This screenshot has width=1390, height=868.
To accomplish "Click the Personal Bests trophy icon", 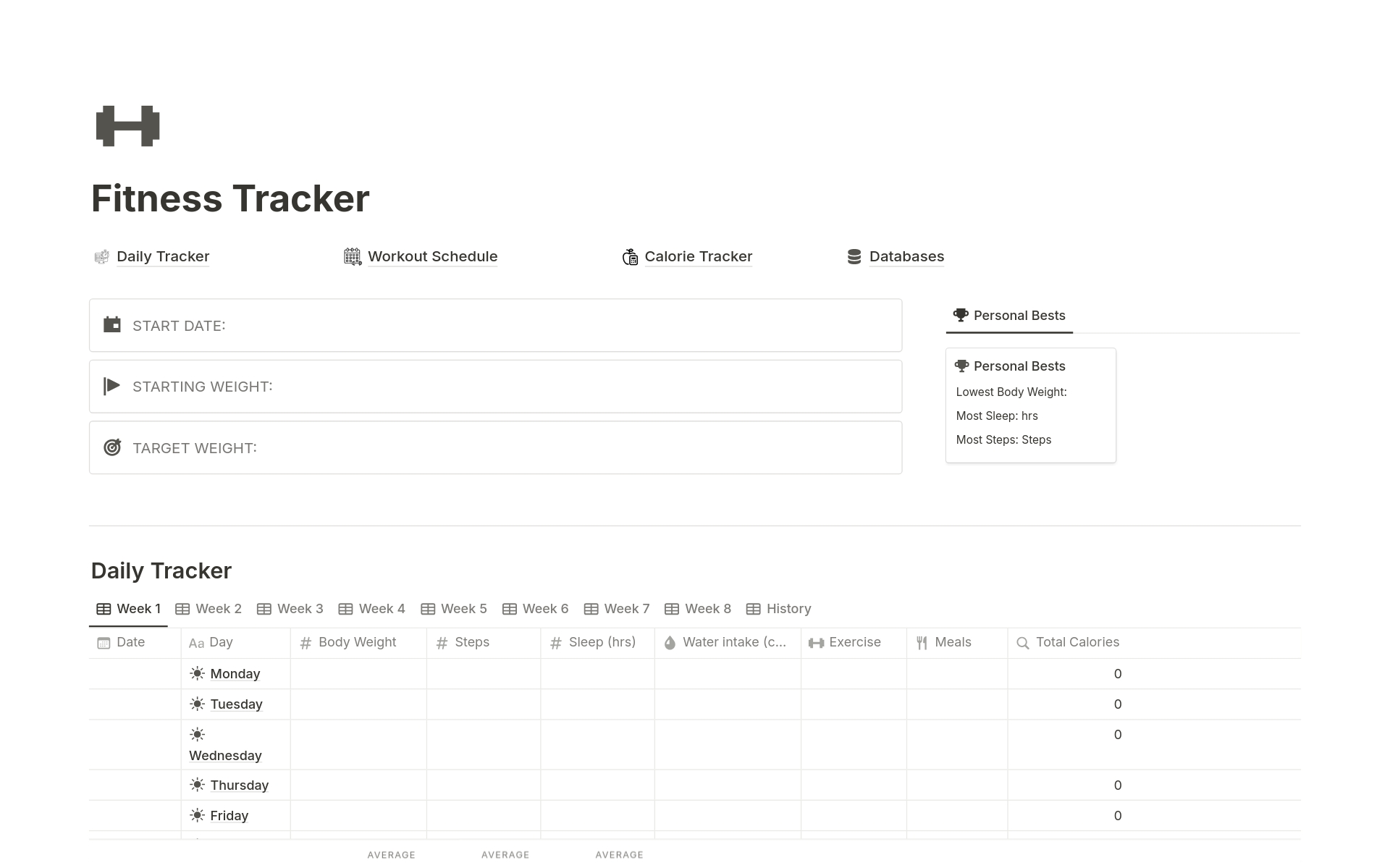I will pos(961,314).
